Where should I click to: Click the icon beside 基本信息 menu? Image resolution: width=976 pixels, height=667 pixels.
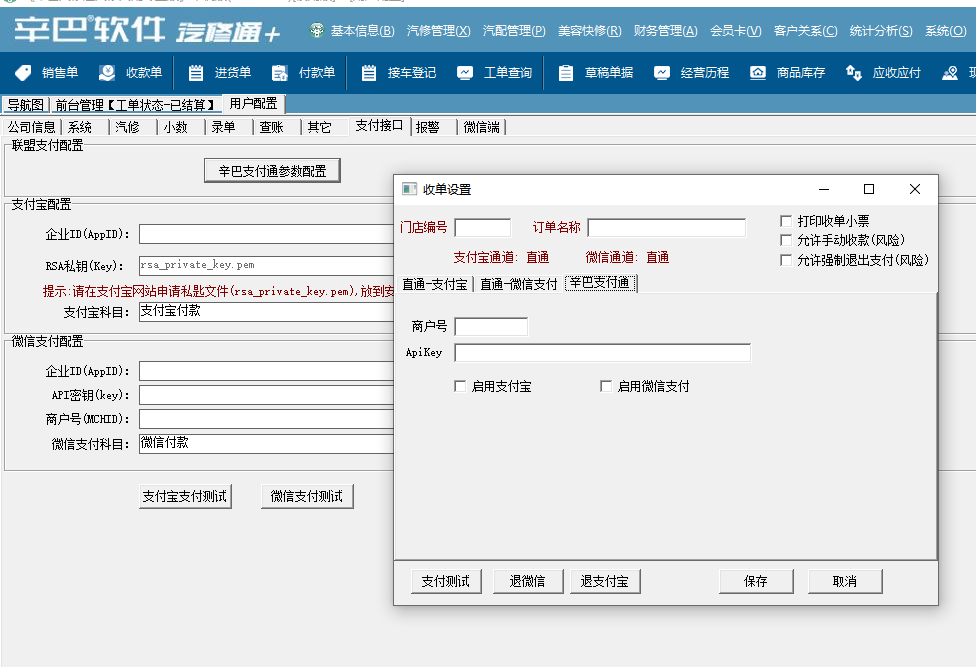[317, 30]
